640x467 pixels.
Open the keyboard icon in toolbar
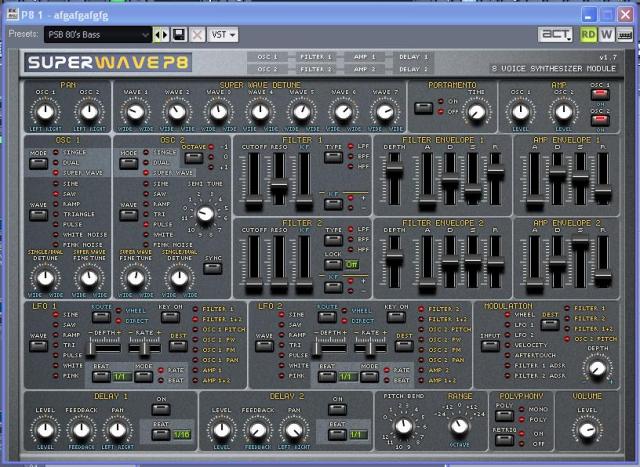[624, 35]
